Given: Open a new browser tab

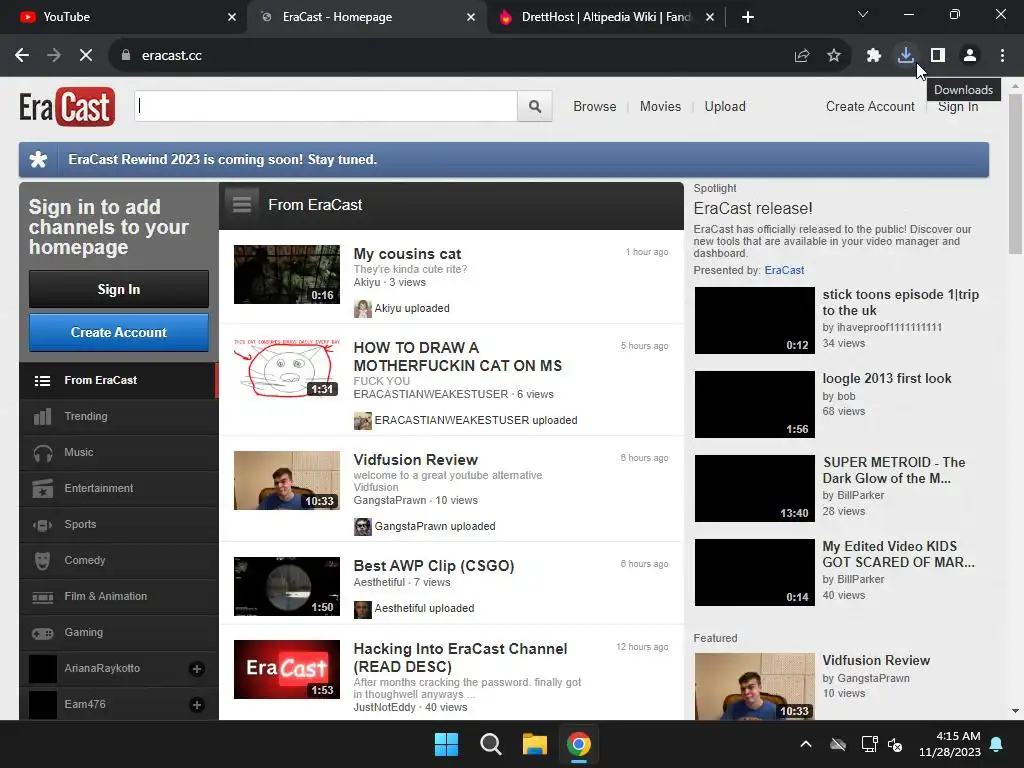Looking at the screenshot, I should pos(748,17).
